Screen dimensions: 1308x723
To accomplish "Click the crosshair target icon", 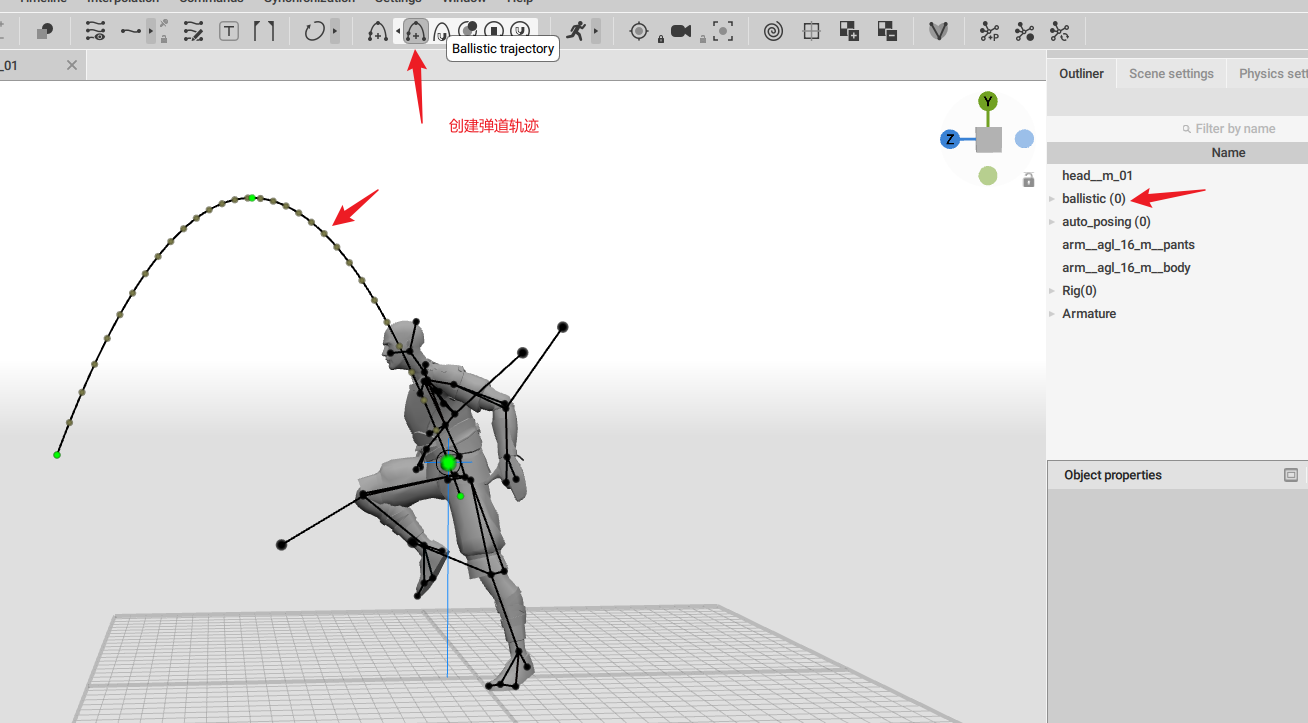I will point(639,32).
